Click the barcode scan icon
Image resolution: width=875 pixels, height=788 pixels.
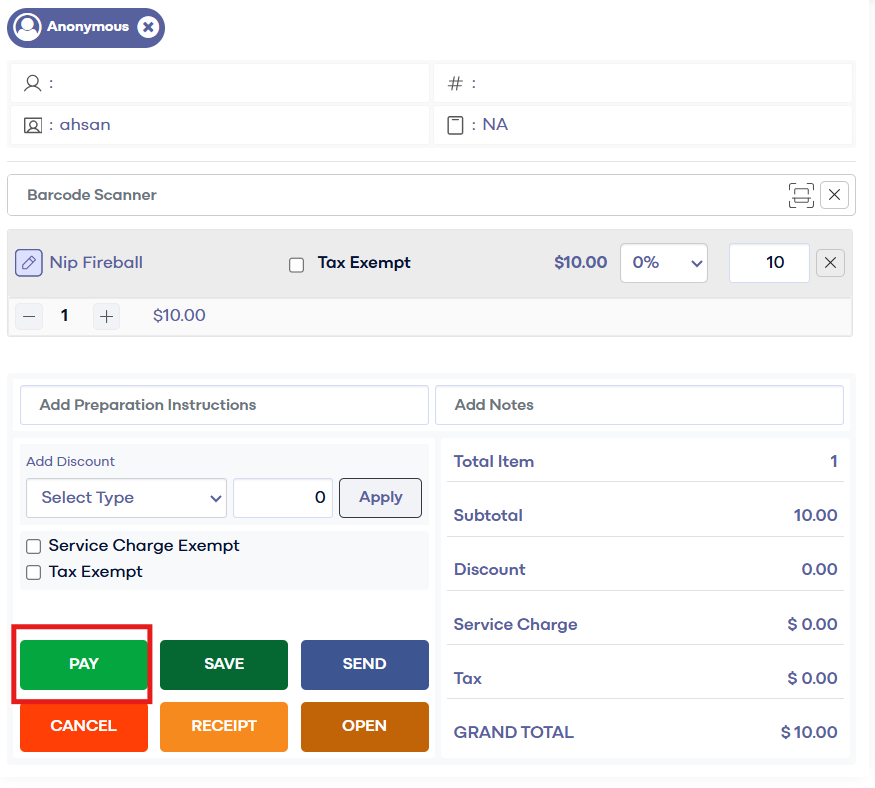(x=801, y=195)
